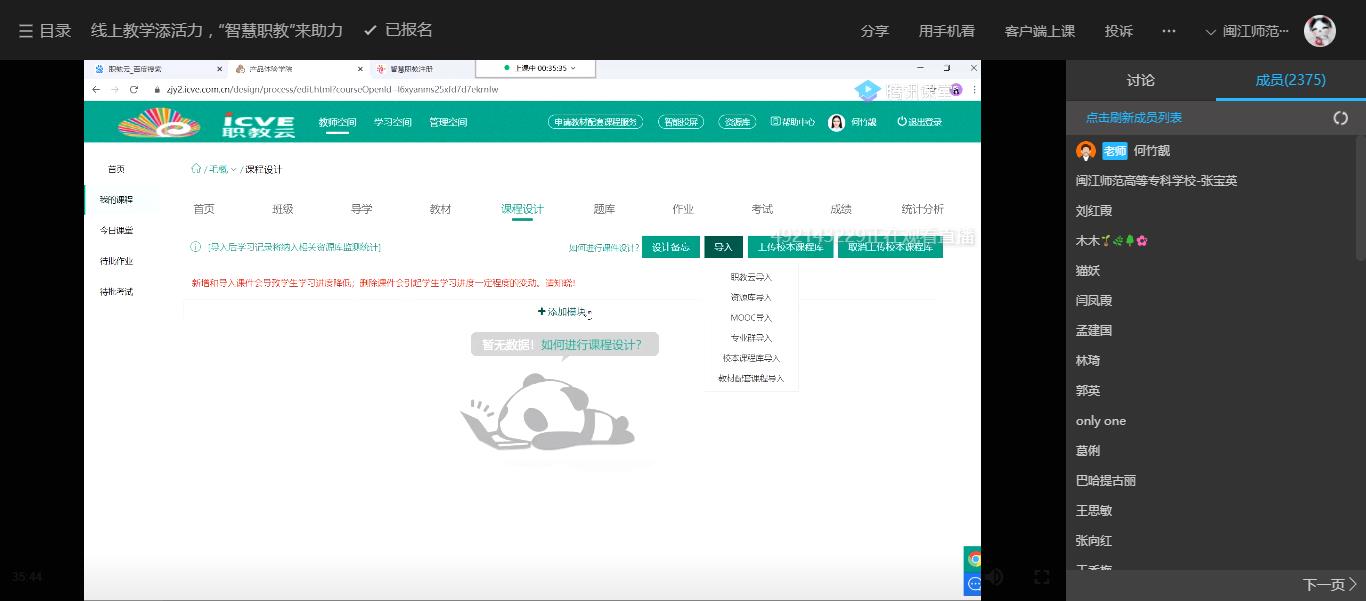
Task: Click the teacher 何竹靓 avatar icon
Action: tap(1086, 151)
